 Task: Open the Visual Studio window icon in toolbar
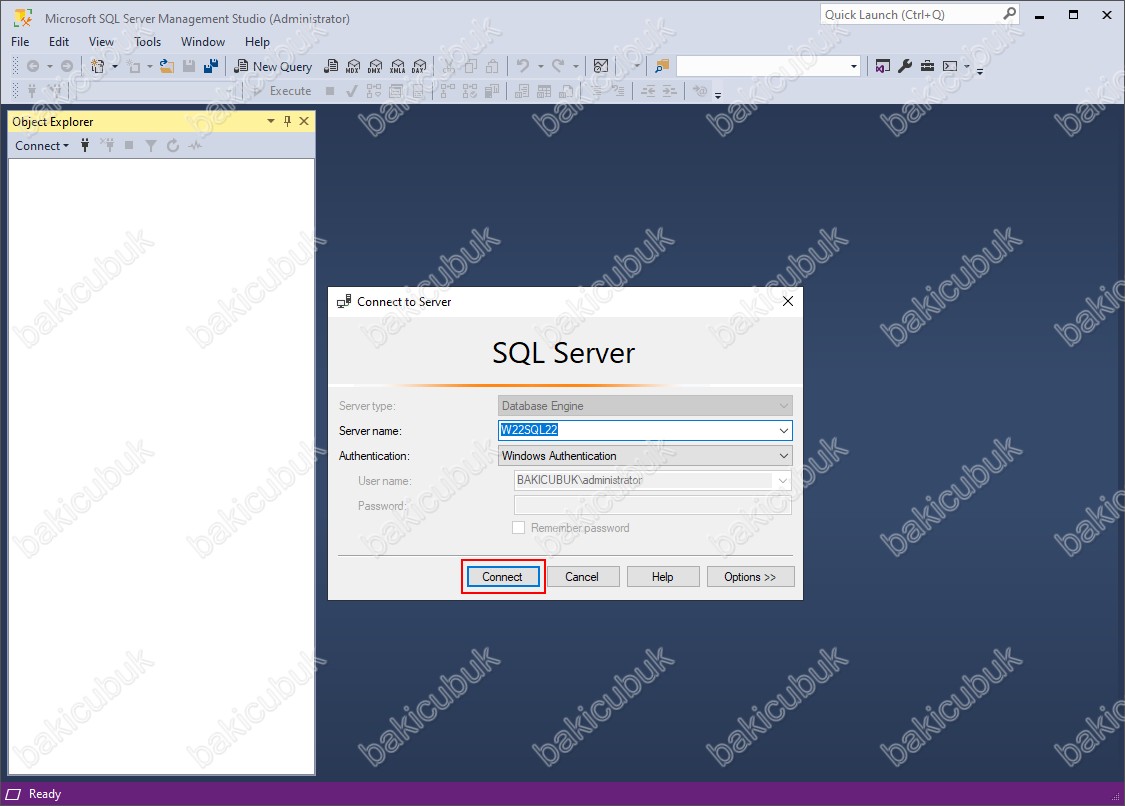[882, 66]
